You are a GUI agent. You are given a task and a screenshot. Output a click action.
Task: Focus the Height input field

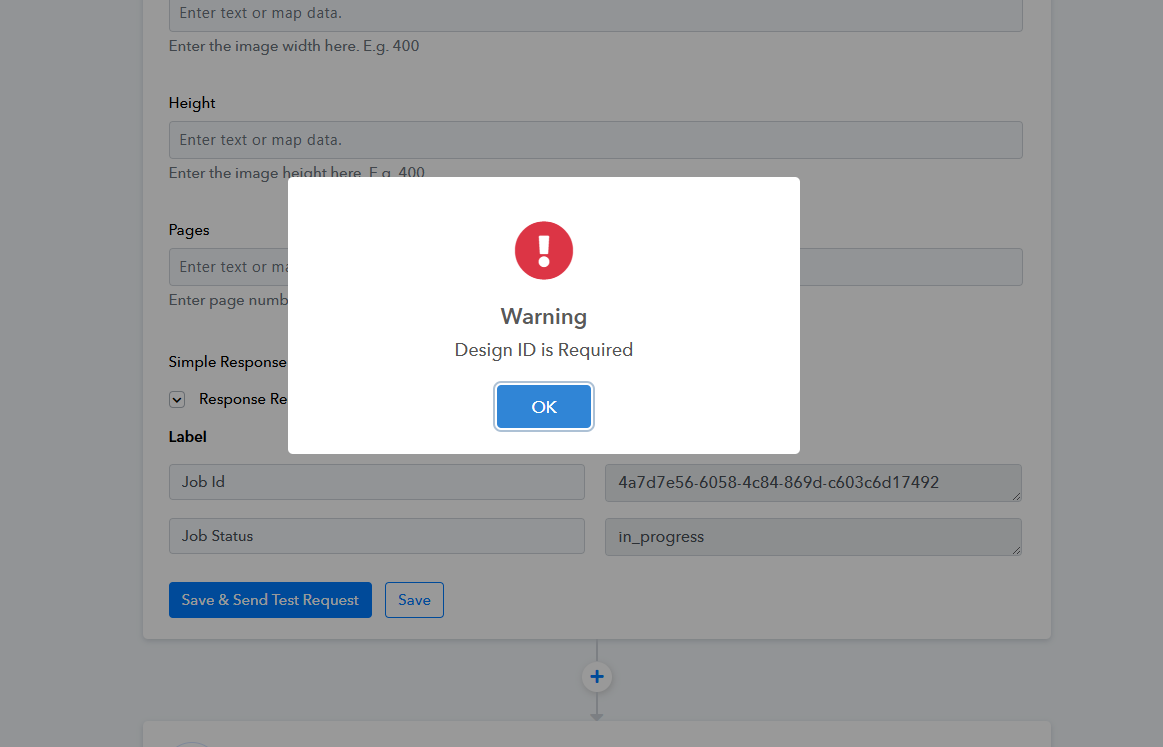[595, 140]
